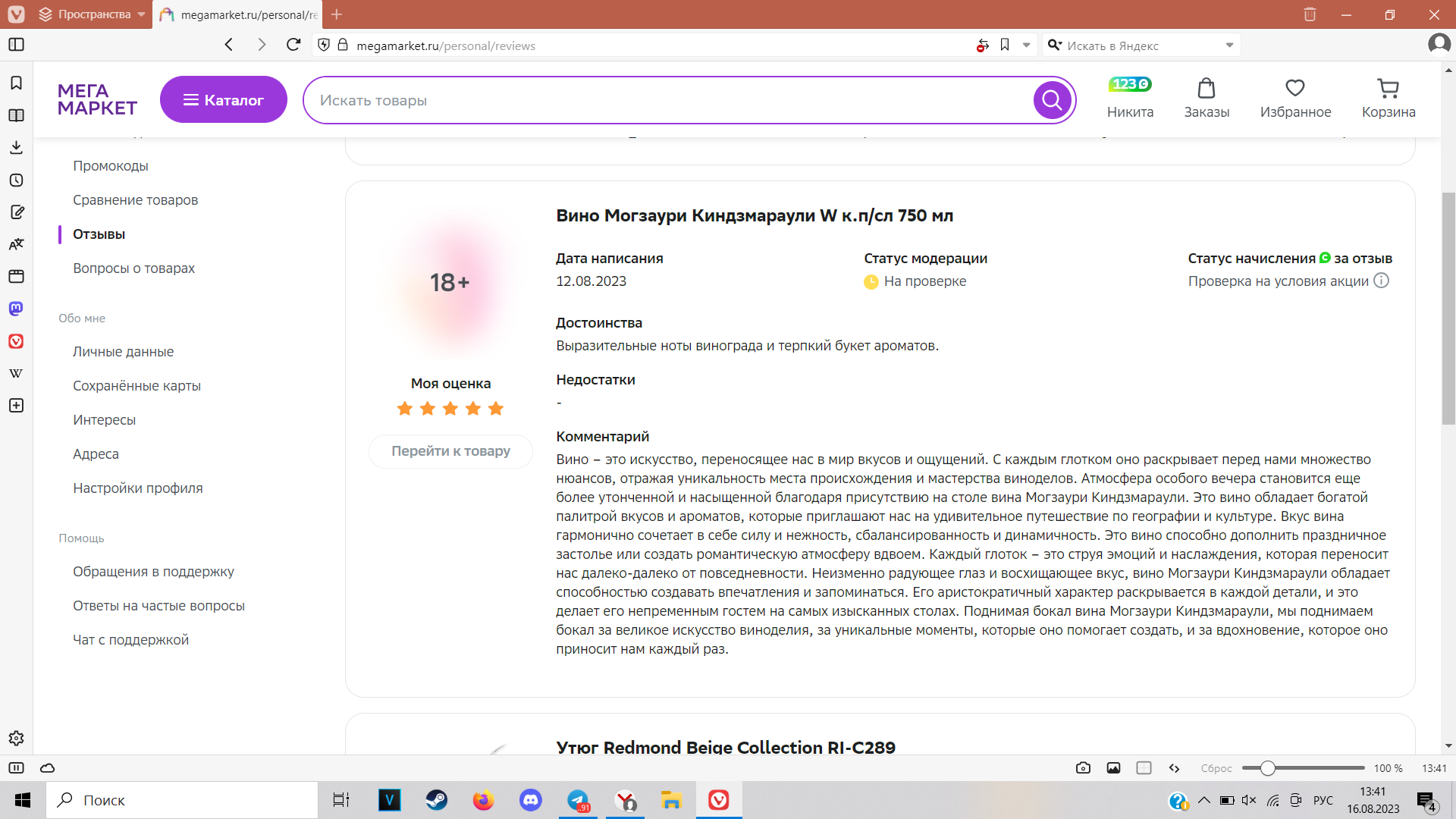Toggle the side panel visibility icon
The height and width of the screenshot is (819, 1456).
pyautogui.click(x=16, y=45)
